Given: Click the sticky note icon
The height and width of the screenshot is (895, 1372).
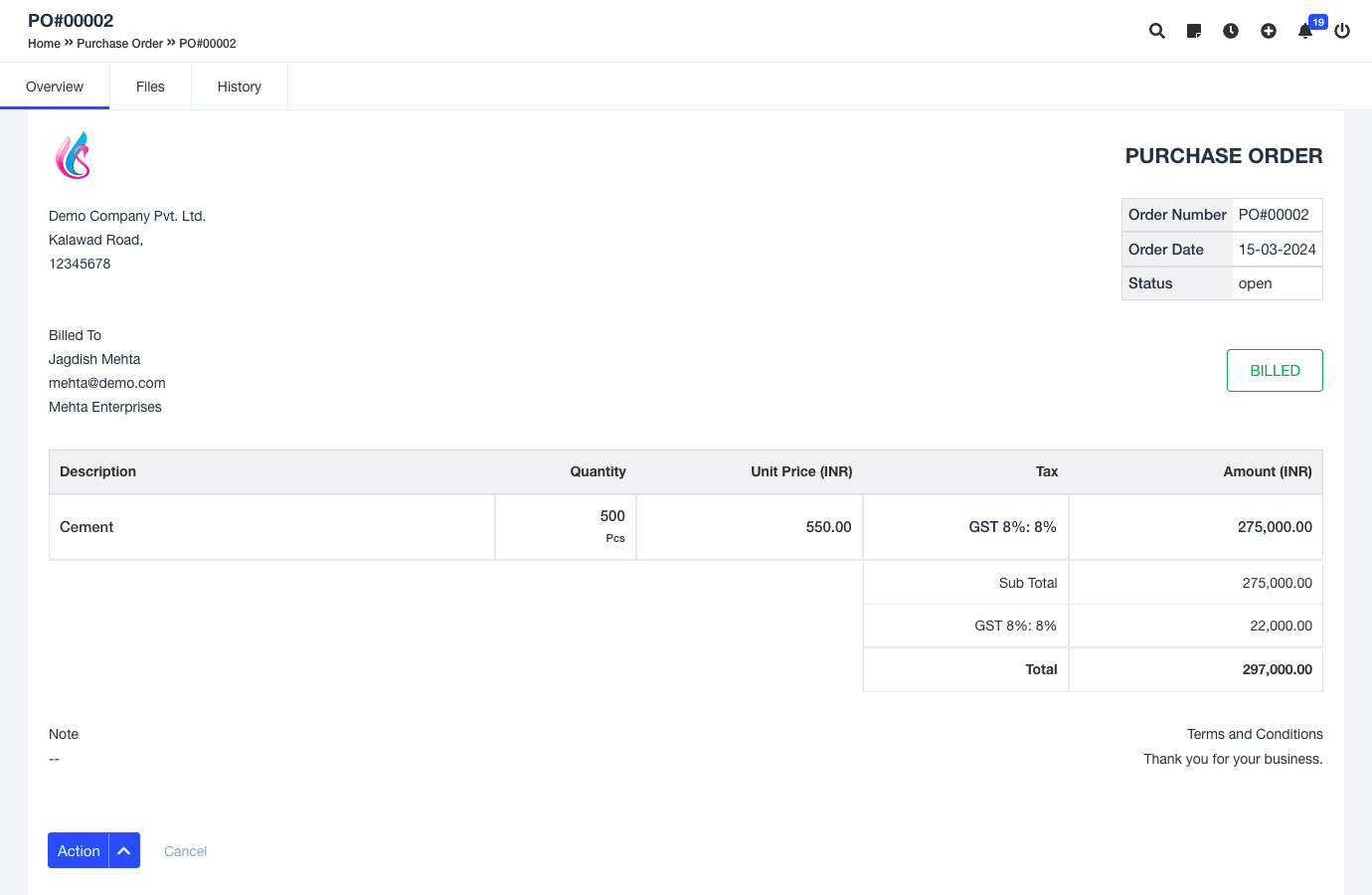Looking at the screenshot, I should point(1194,31).
